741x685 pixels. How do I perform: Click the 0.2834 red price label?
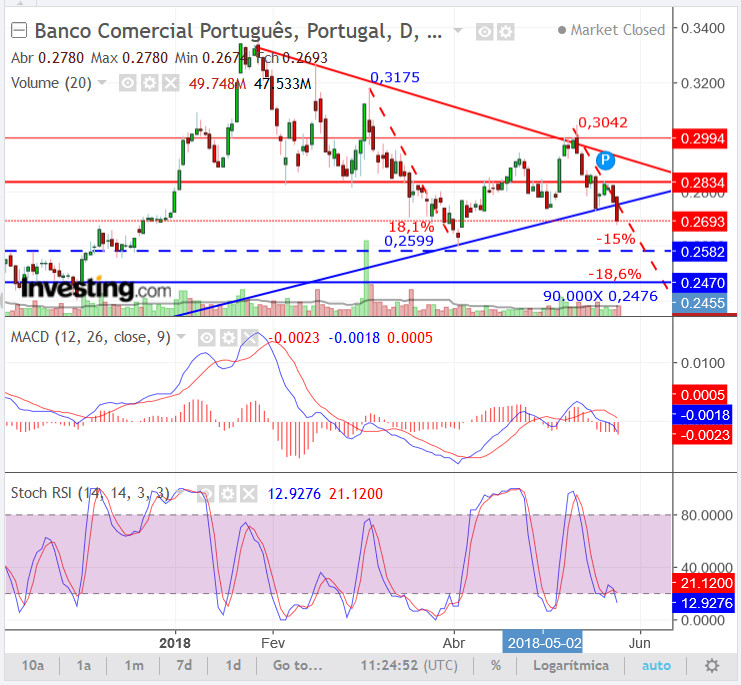pyautogui.click(x=700, y=182)
